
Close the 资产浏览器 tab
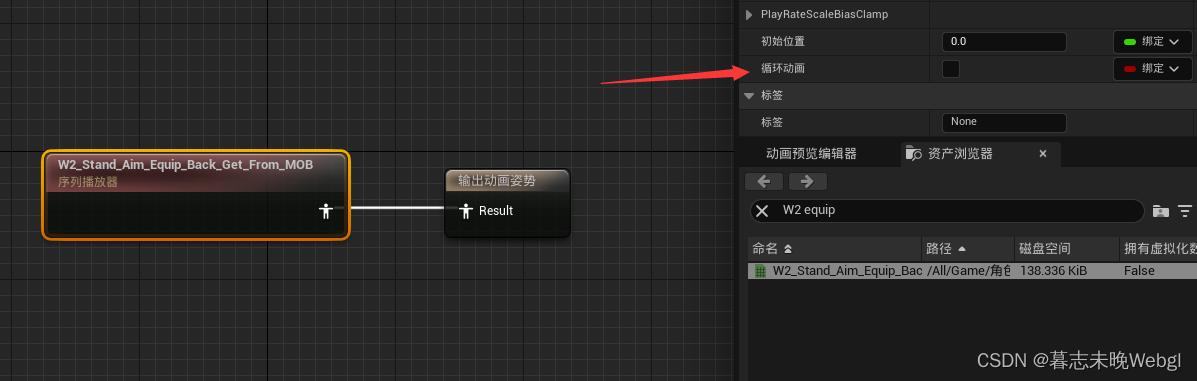[x=1043, y=153]
